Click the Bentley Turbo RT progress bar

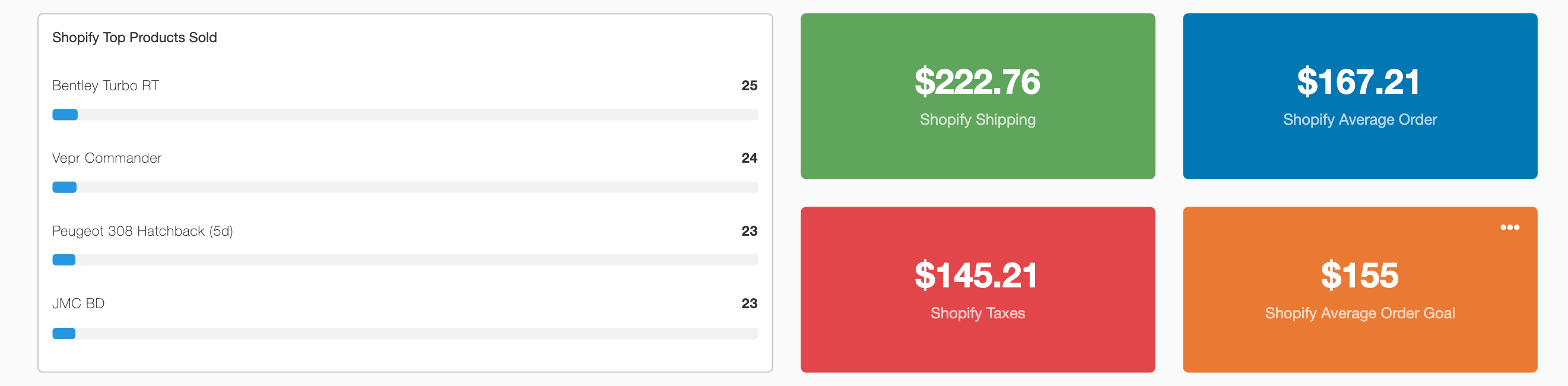click(405, 115)
